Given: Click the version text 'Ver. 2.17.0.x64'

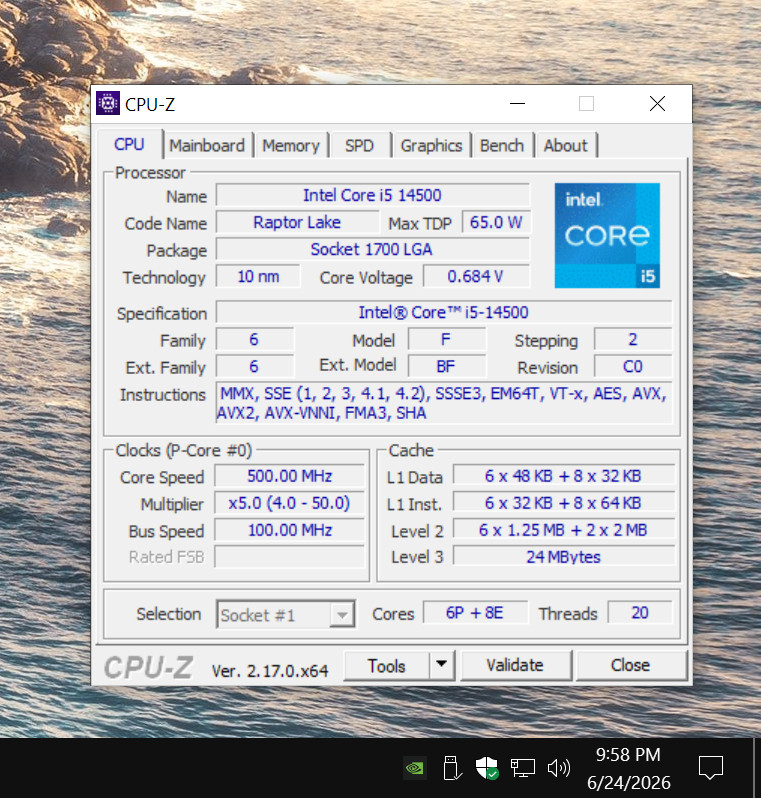Looking at the screenshot, I should [270, 671].
